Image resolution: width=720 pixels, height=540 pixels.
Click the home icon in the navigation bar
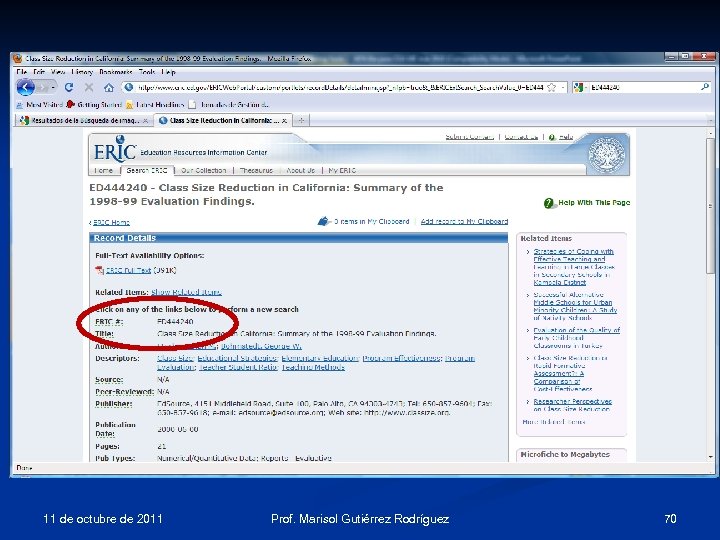(x=109, y=87)
